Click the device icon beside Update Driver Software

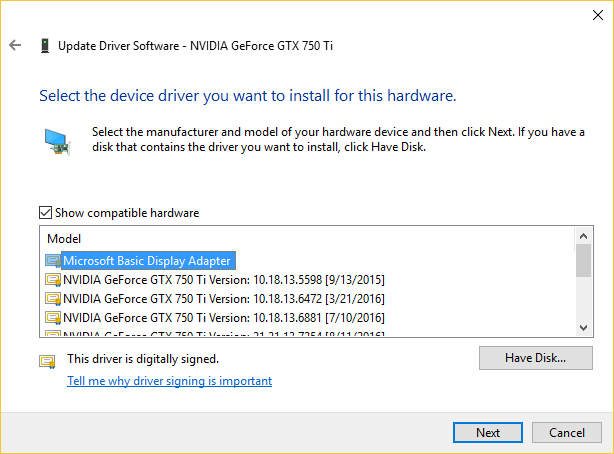click(45, 46)
